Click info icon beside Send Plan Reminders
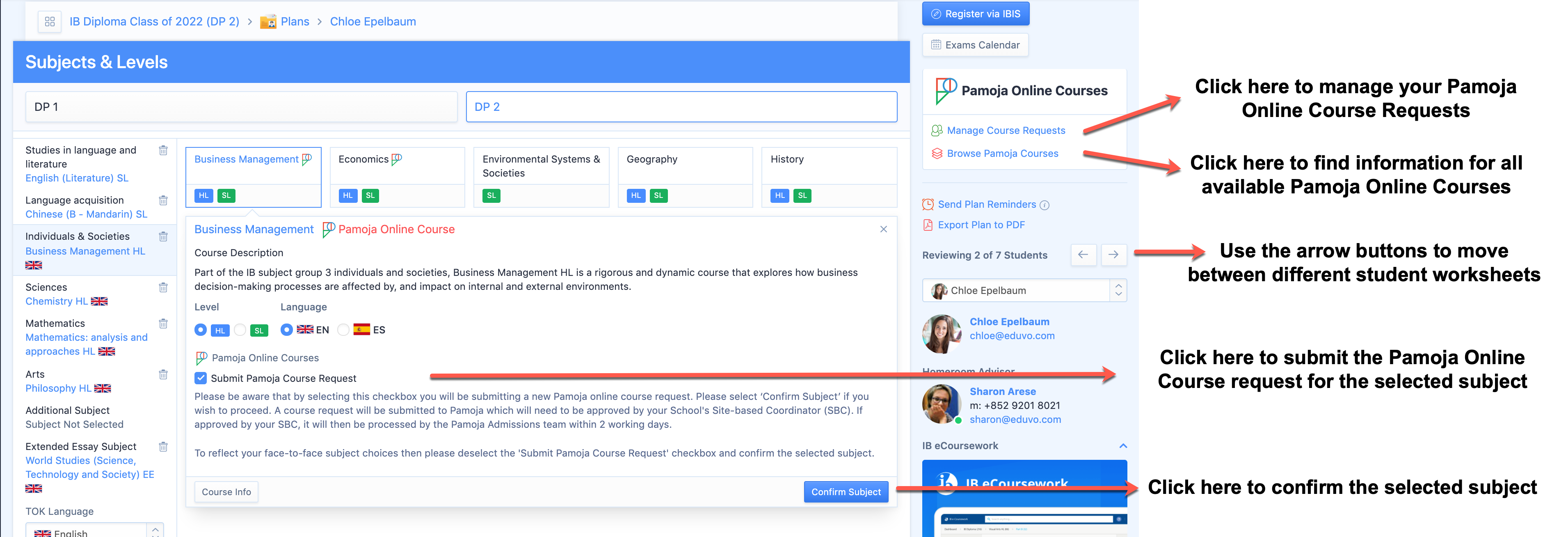1568x537 pixels. click(1045, 205)
